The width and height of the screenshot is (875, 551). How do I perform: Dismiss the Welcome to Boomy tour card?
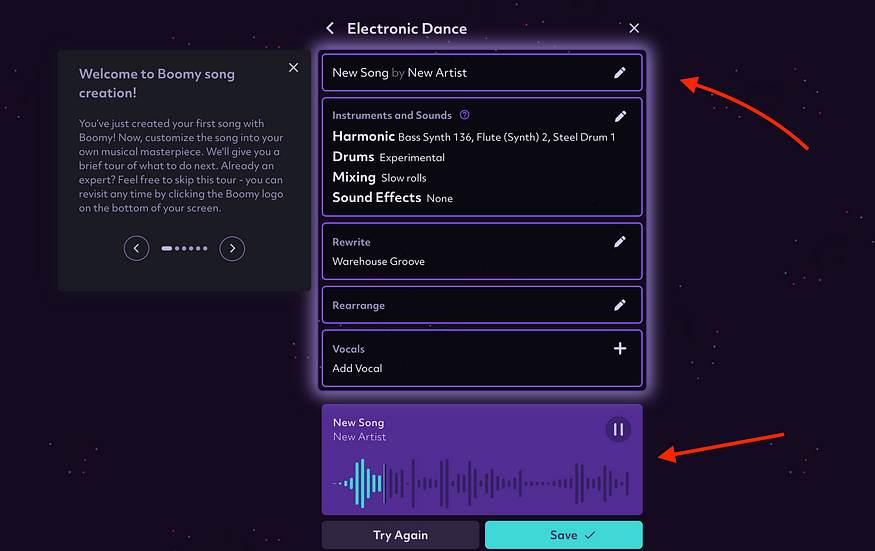pos(294,68)
